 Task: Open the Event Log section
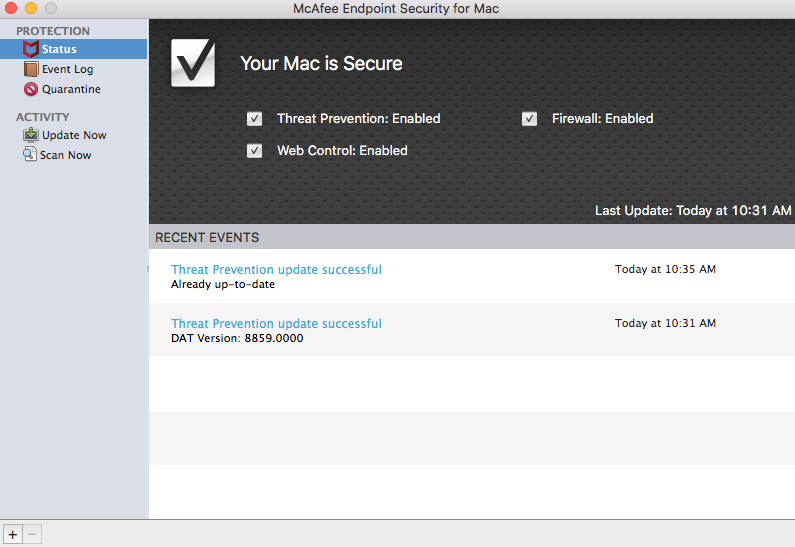pyautogui.click(x=67, y=69)
